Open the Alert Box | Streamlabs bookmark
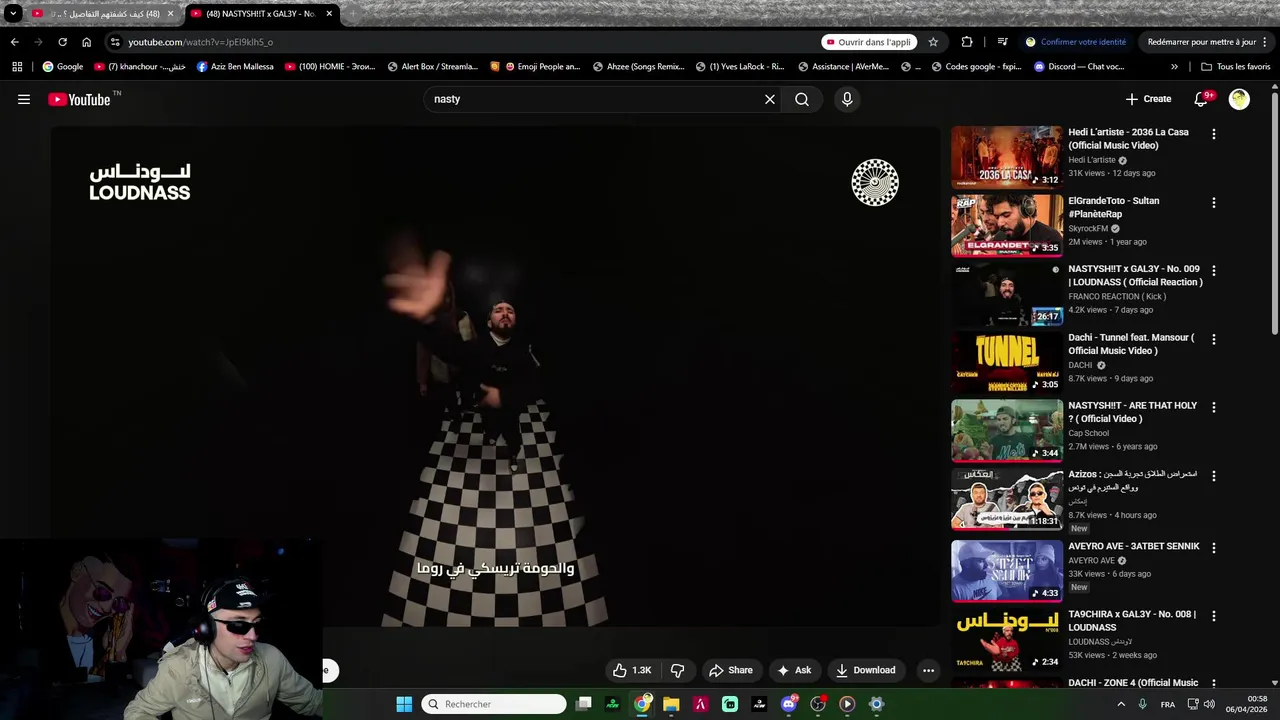Viewport: 1280px width, 720px height. tap(432, 67)
